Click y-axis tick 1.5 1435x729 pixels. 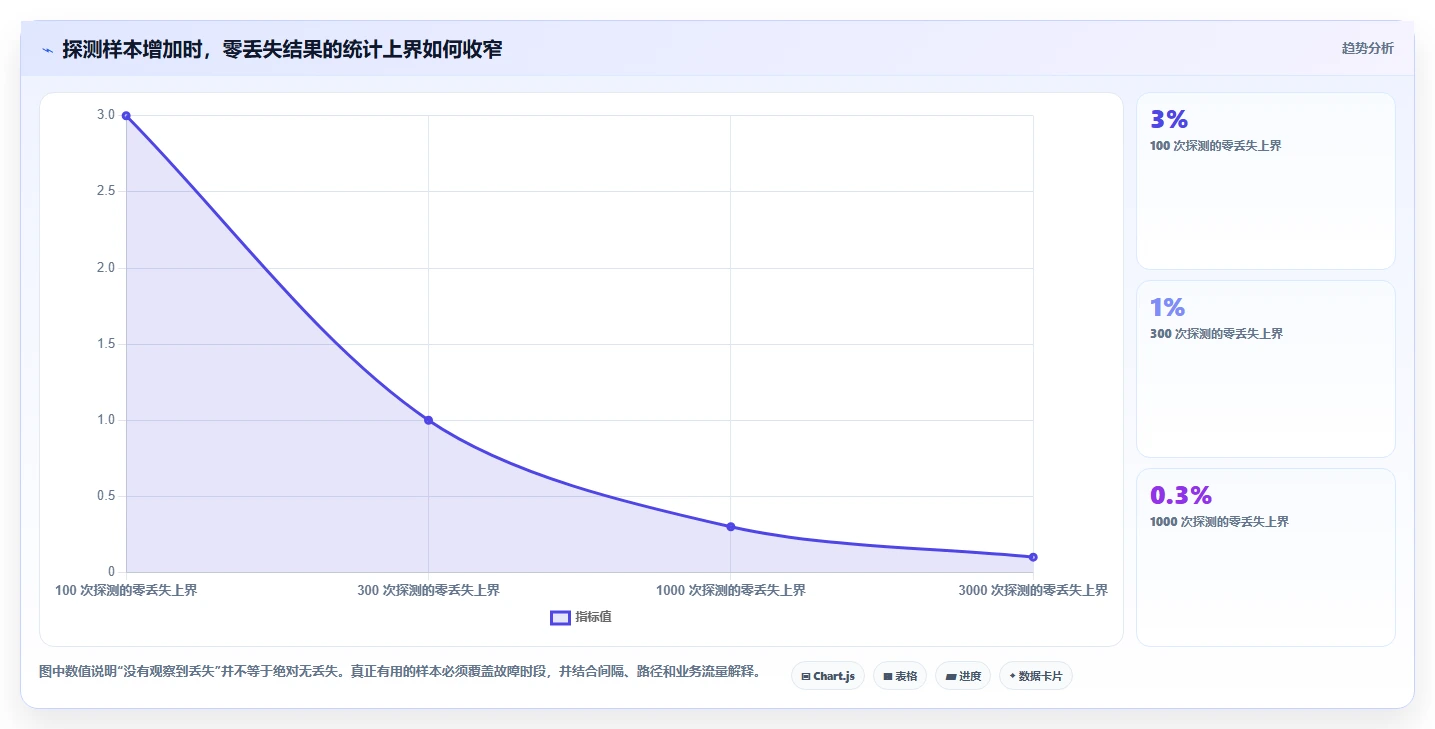(x=106, y=344)
